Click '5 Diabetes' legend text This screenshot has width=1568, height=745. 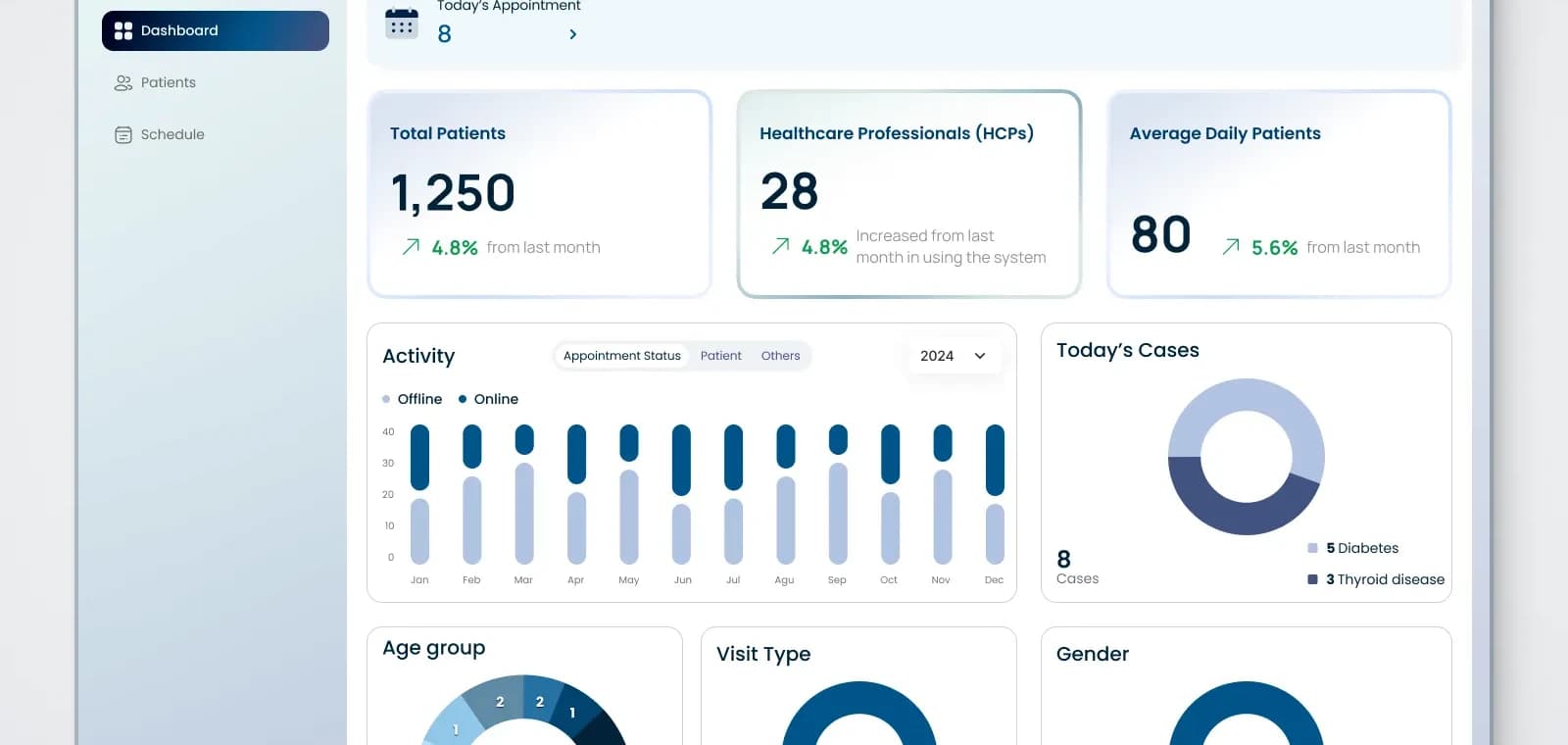click(1362, 548)
